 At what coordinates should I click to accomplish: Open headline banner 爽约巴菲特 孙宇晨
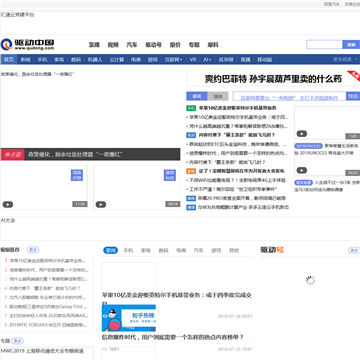click(x=273, y=79)
